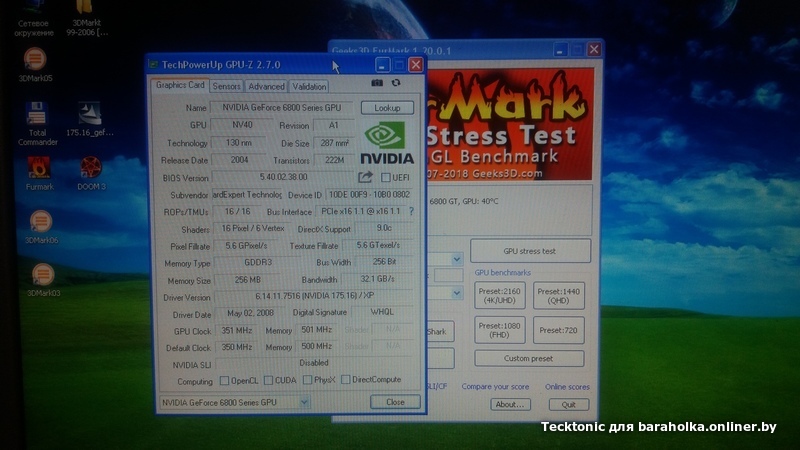
Task: Switch to the Advanced tab
Action: [x=266, y=87]
